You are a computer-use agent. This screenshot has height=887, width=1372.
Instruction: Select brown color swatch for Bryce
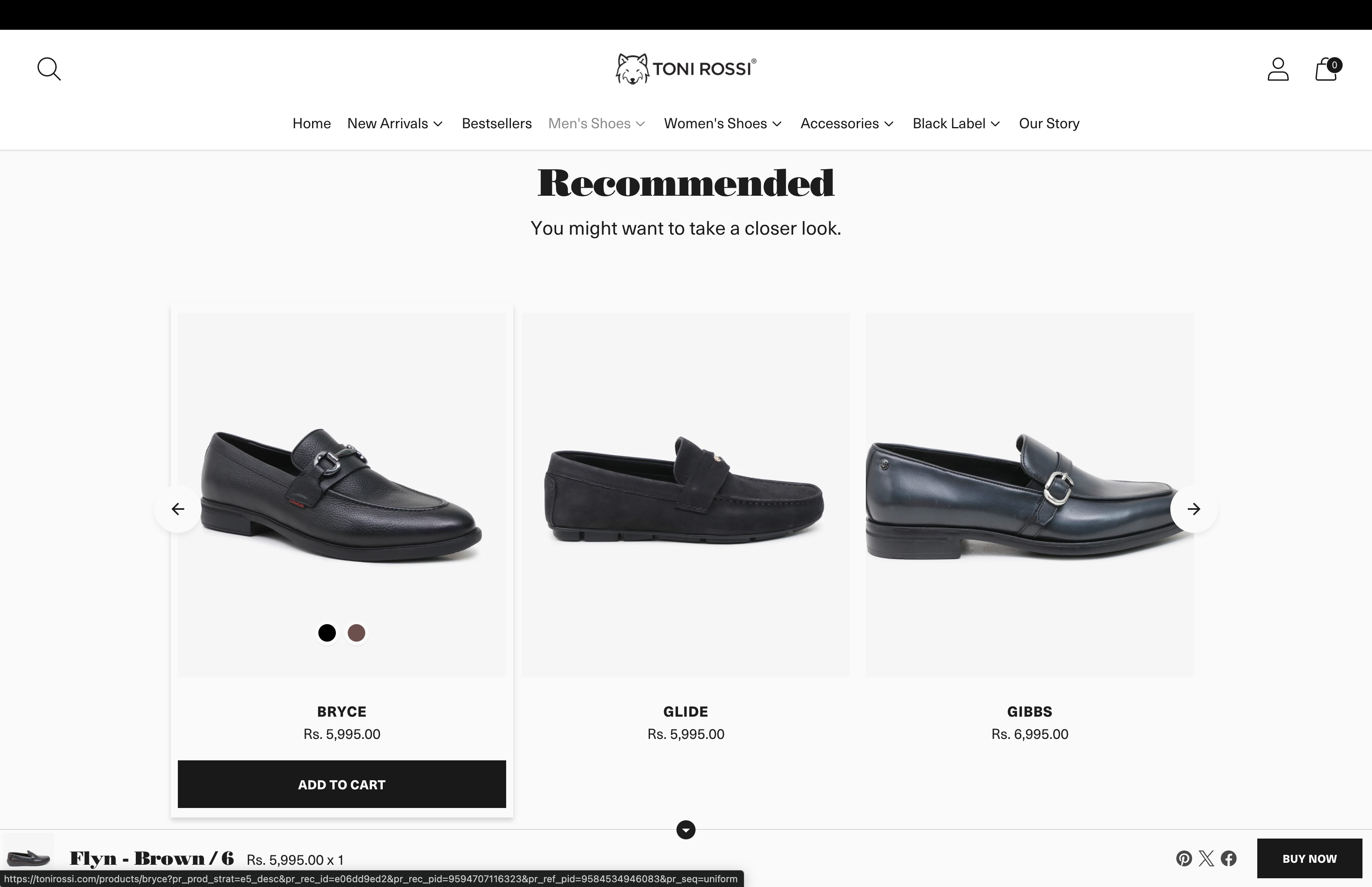coord(356,633)
